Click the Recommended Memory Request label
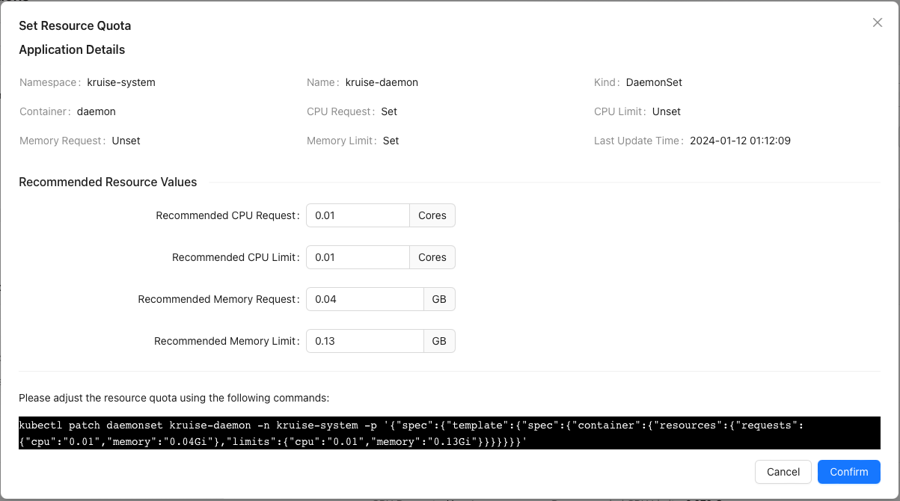This screenshot has height=501, width=900. coord(219,299)
